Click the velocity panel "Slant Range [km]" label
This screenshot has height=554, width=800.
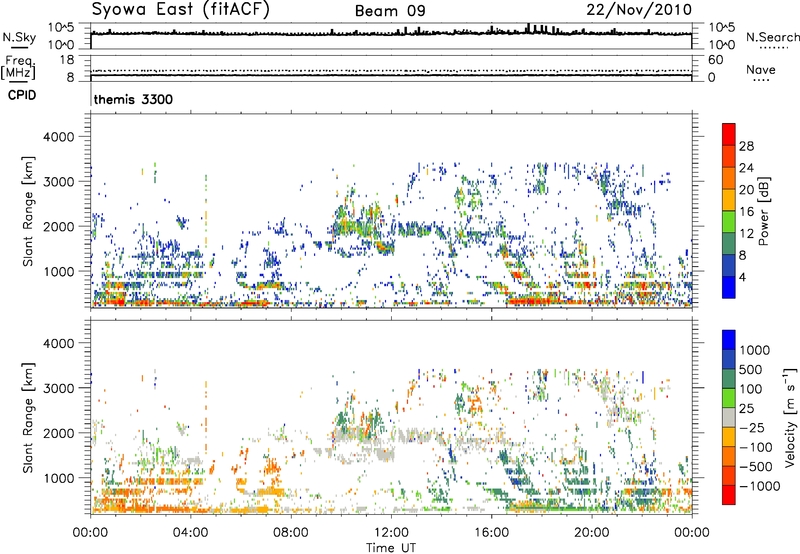[x=29, y=417]
